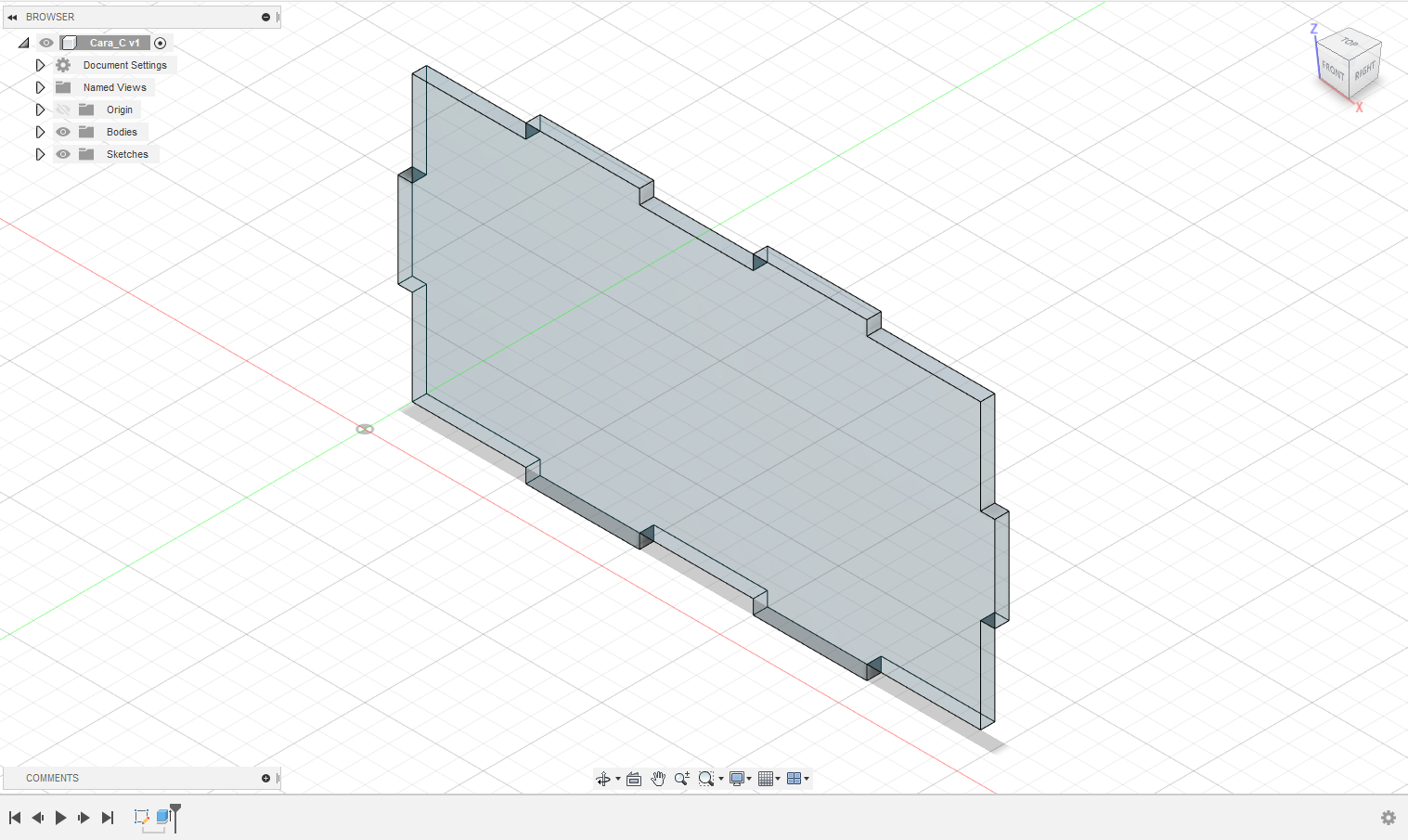Step back one timeline feature
The image size is (1408, 840).
pyautogui.click(x=38, y=818)
